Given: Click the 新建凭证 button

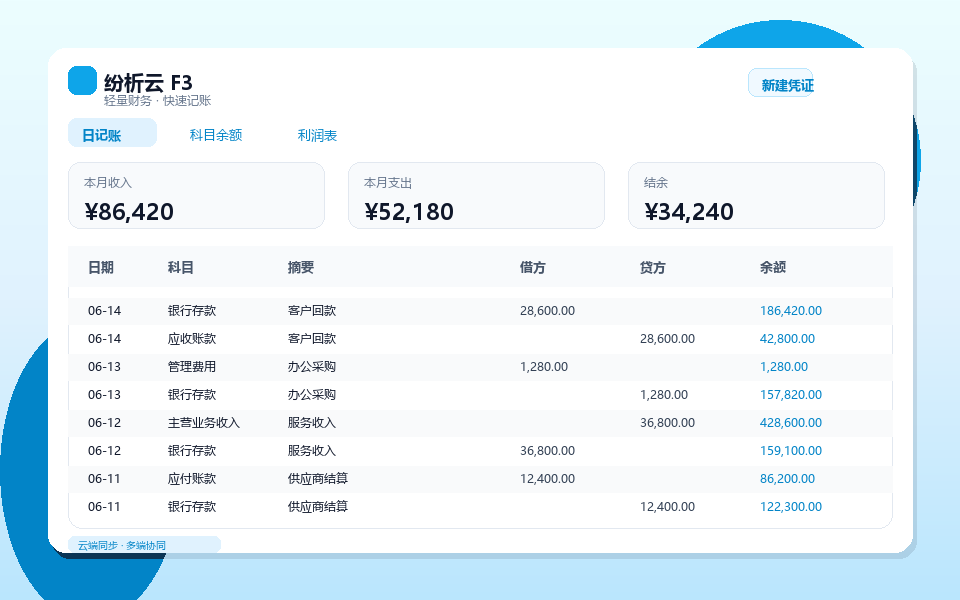Looking at the screenshot, I should coord(781,83).
